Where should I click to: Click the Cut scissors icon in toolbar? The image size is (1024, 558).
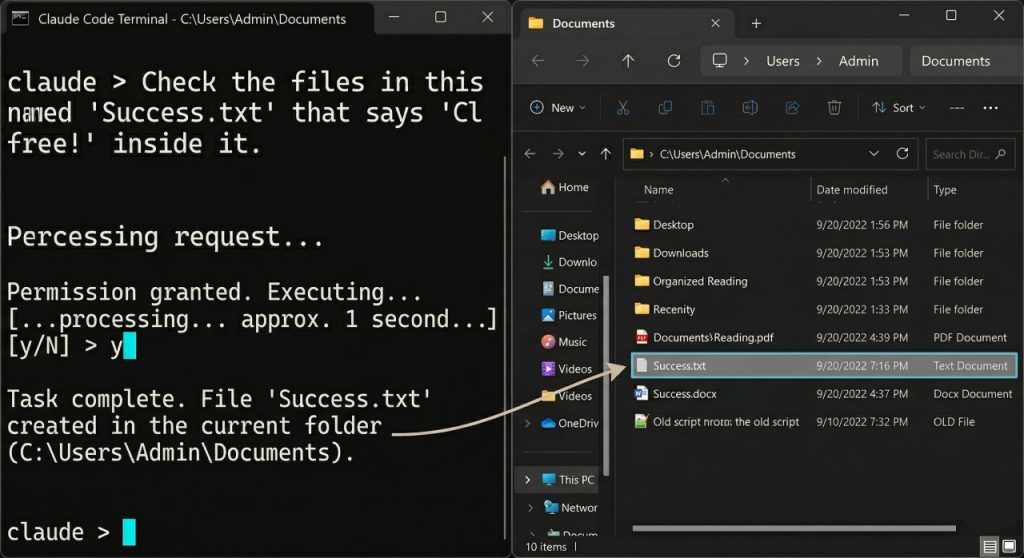[x=622, y=108]
